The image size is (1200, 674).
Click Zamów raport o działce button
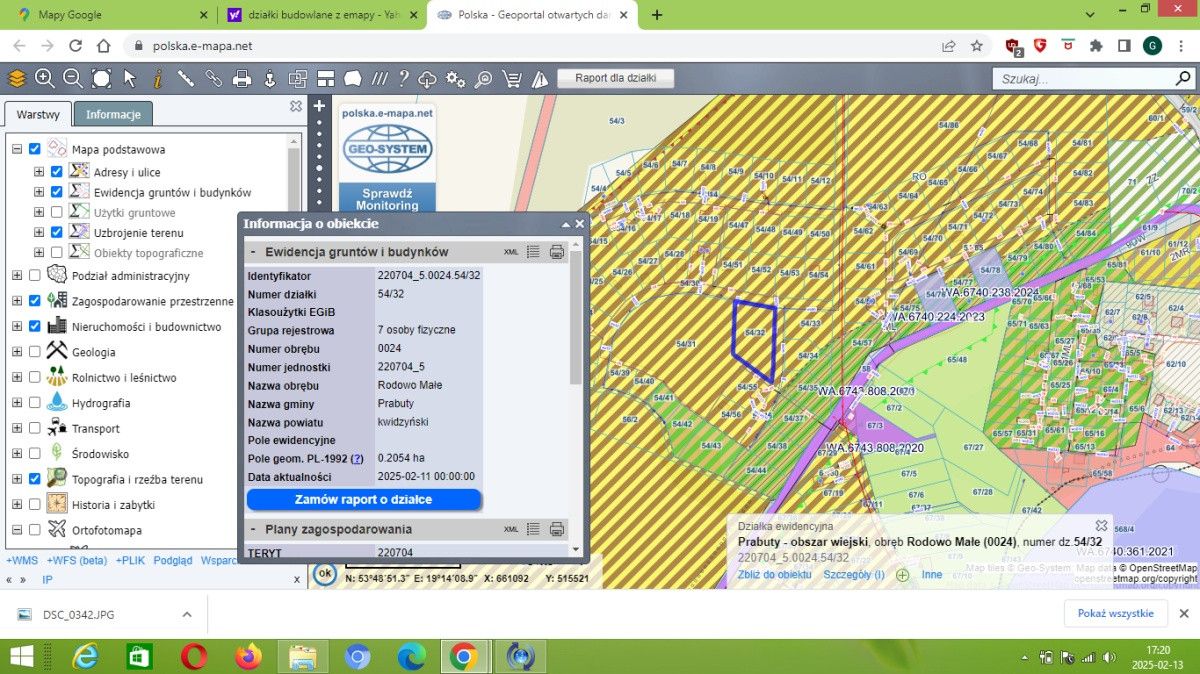pos(363,499)
